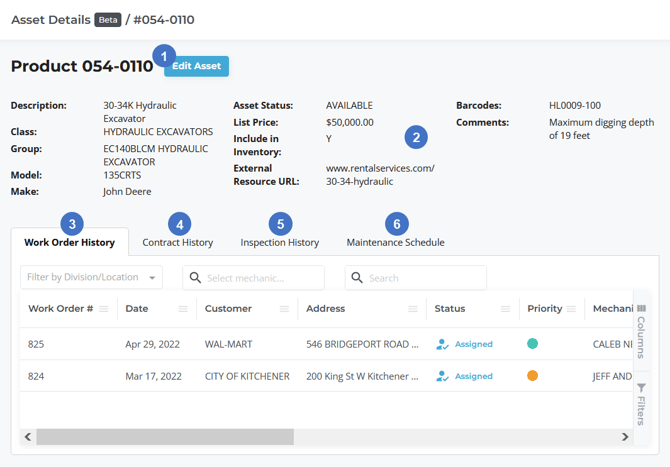Screen dimensions: 670x467
Task: Click the assigned user icon for work order 825
Action: coord(442,344)
